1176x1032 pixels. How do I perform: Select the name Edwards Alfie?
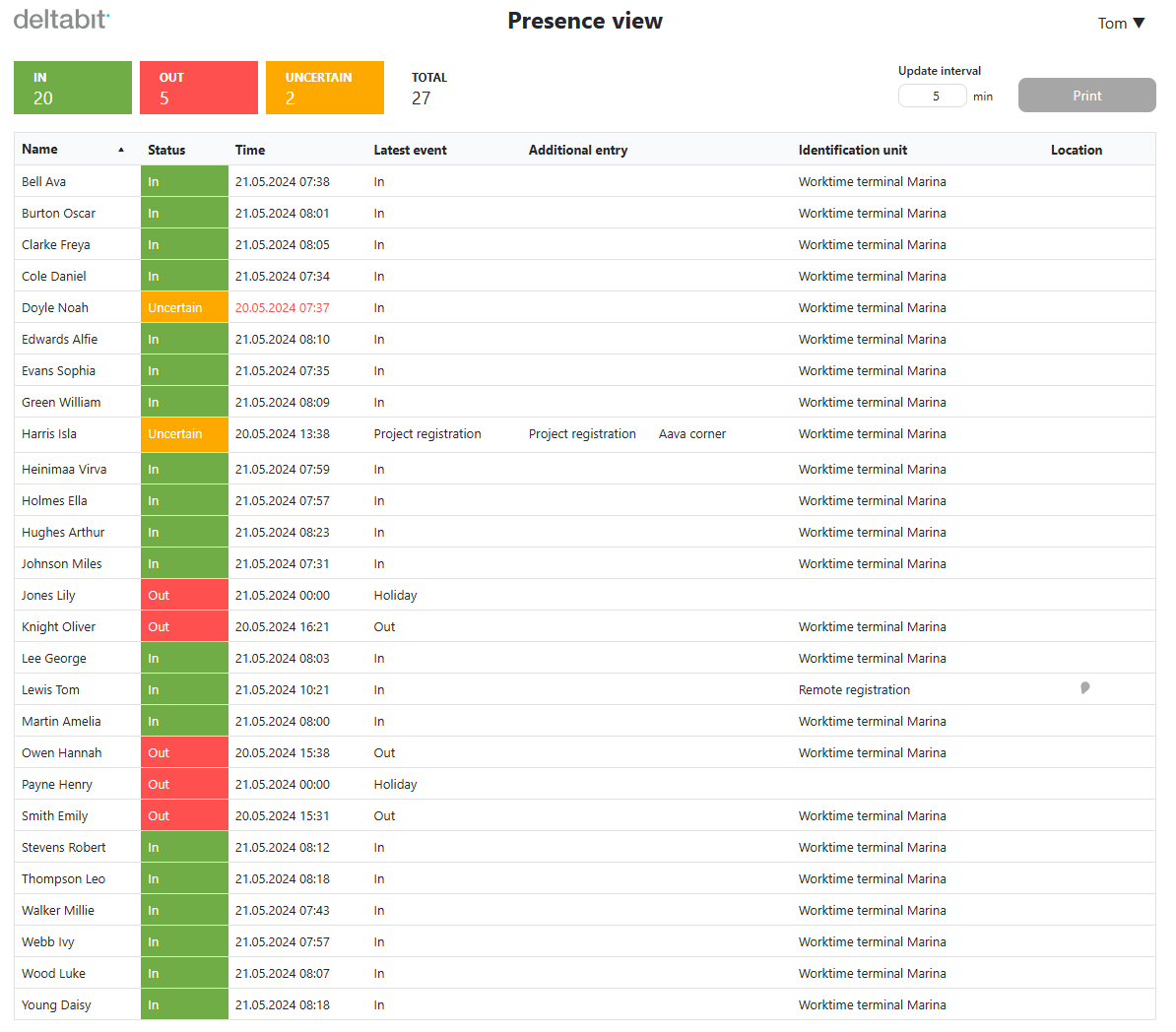[x=59, y=339]
